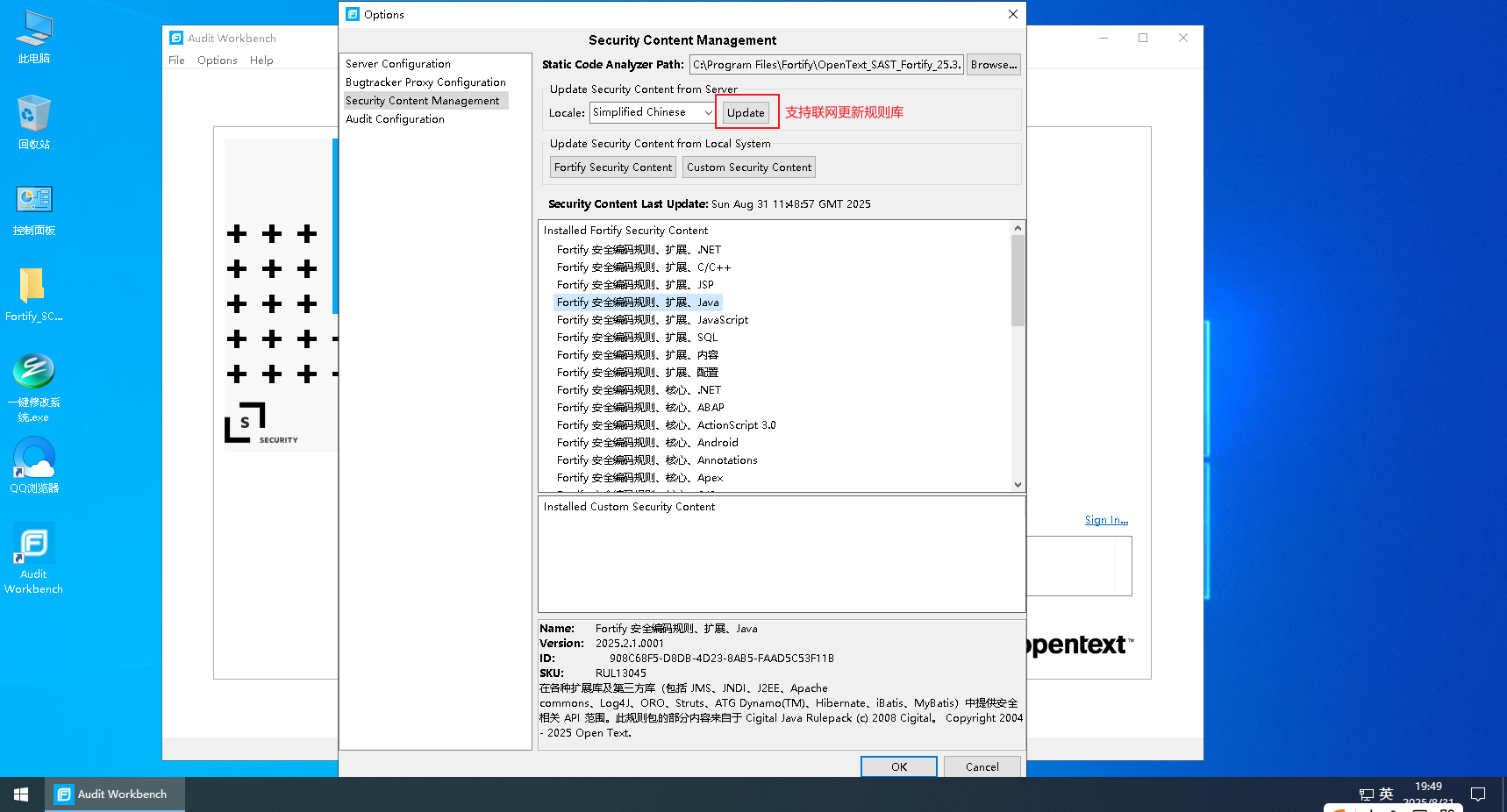Select the 一键修改系统.exe desktop icon
The width and height of the screenshot is (1507, 812).
click(x=34, y=387)
